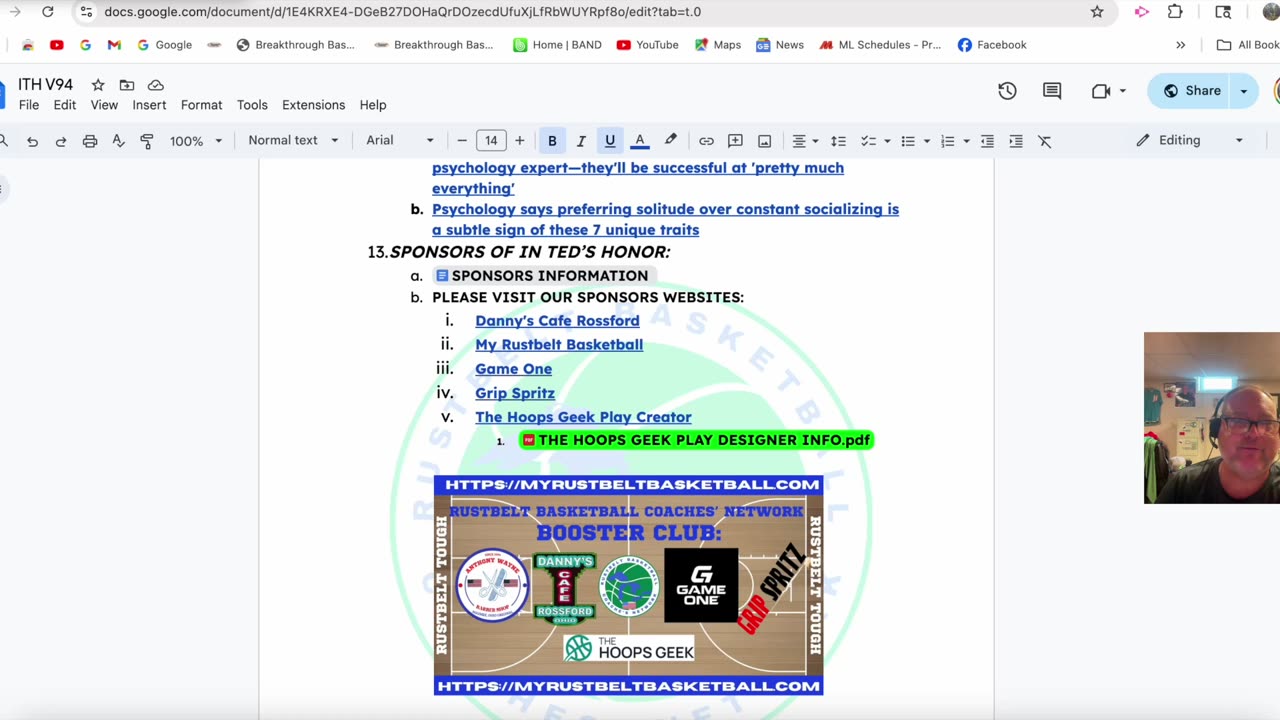Click the browser address bar
This screenshot has width=1280, height=720.
click(x=580, y=12)
